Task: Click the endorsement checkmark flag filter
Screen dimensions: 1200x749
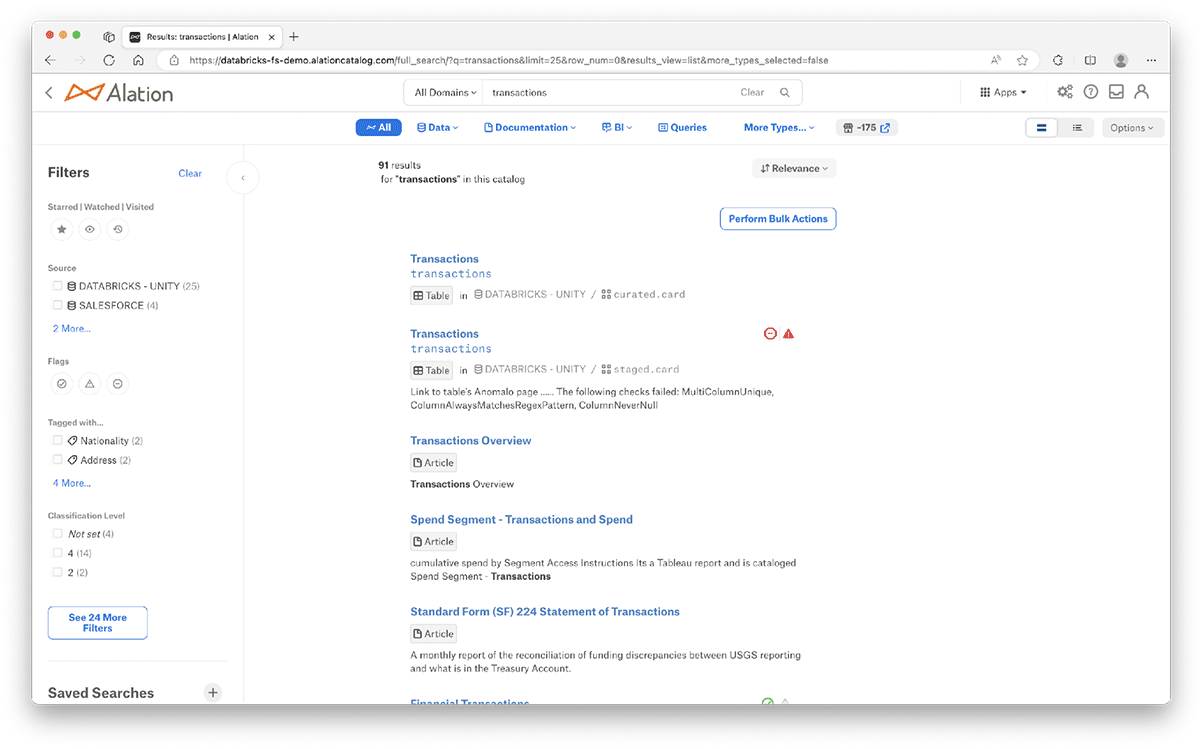Action: click(x=62, y=384)
